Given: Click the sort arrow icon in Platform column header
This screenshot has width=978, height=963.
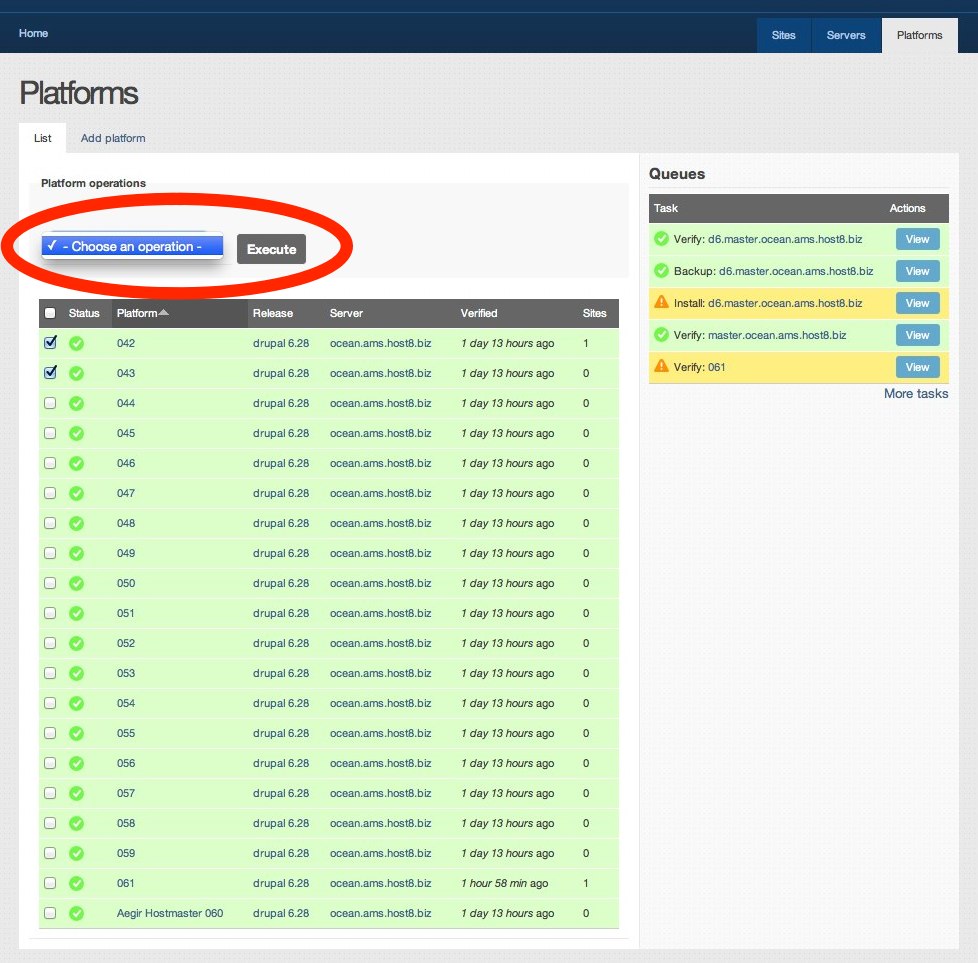Looking at the screenshot, I should click(164, 313).
